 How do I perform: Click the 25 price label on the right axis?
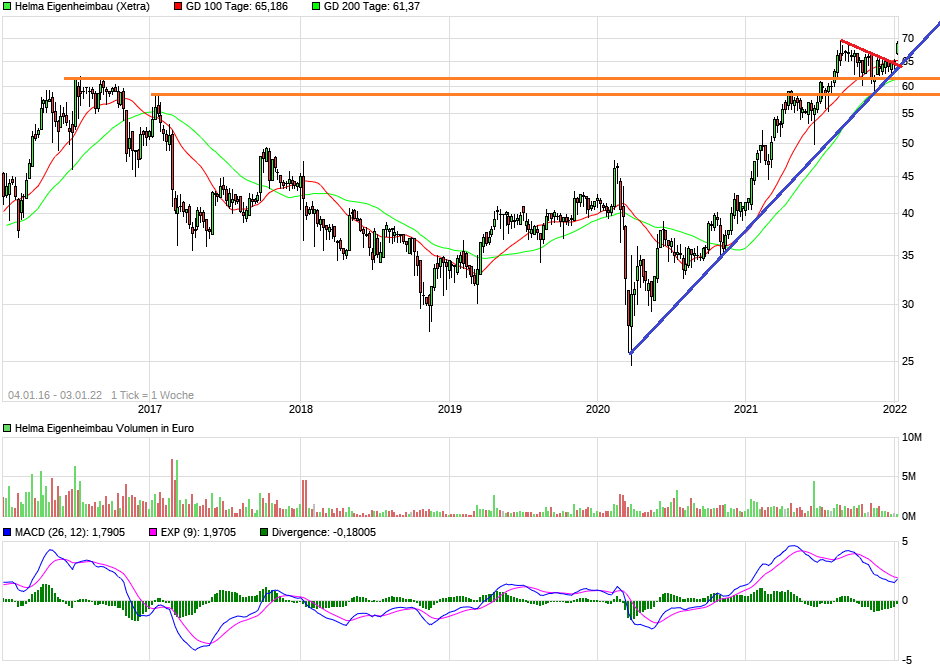tap(908, 361)
